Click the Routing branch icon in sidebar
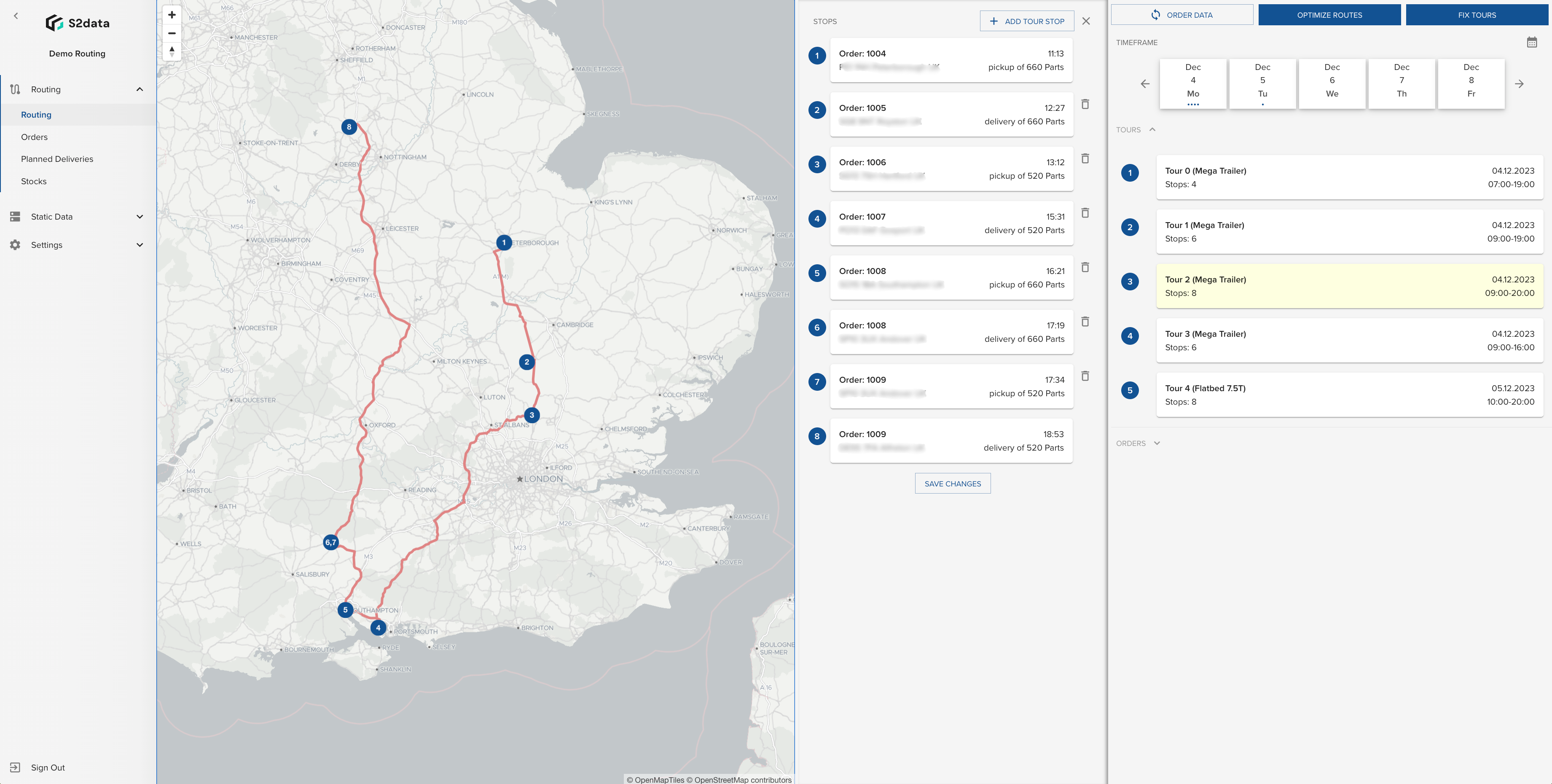 (14, 89)
